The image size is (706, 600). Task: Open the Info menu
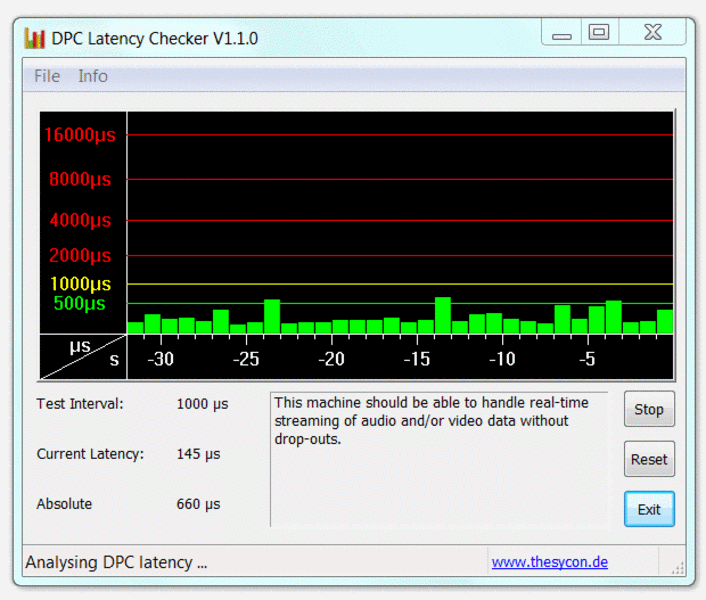(93, 76)
